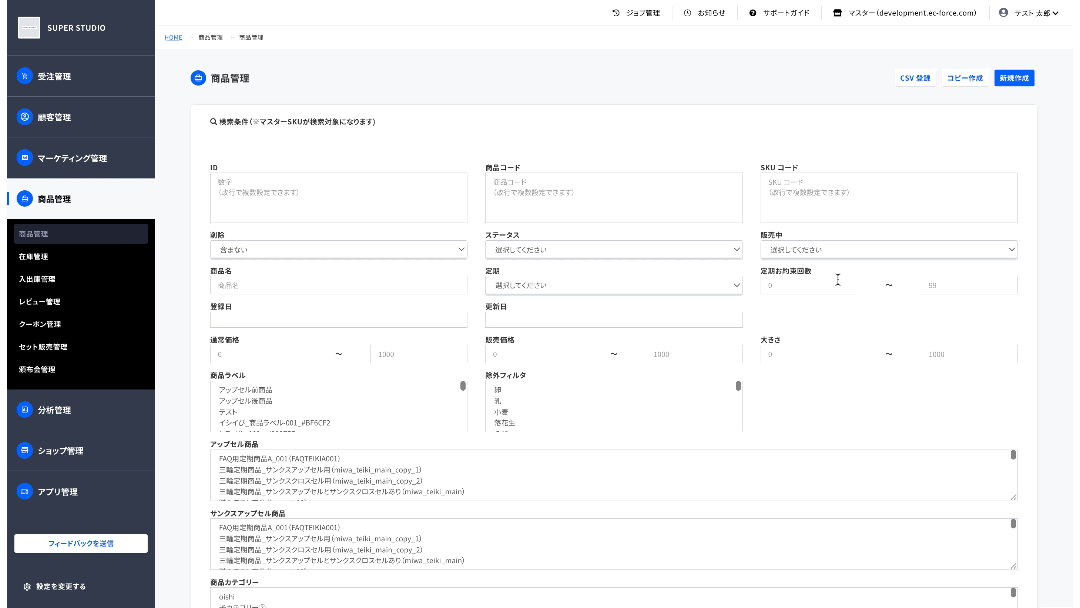The width and height of the screenshot is (1080, 608).
Task: Click the 除外フィルタ list scrollbar
Action: click(738, 386)
